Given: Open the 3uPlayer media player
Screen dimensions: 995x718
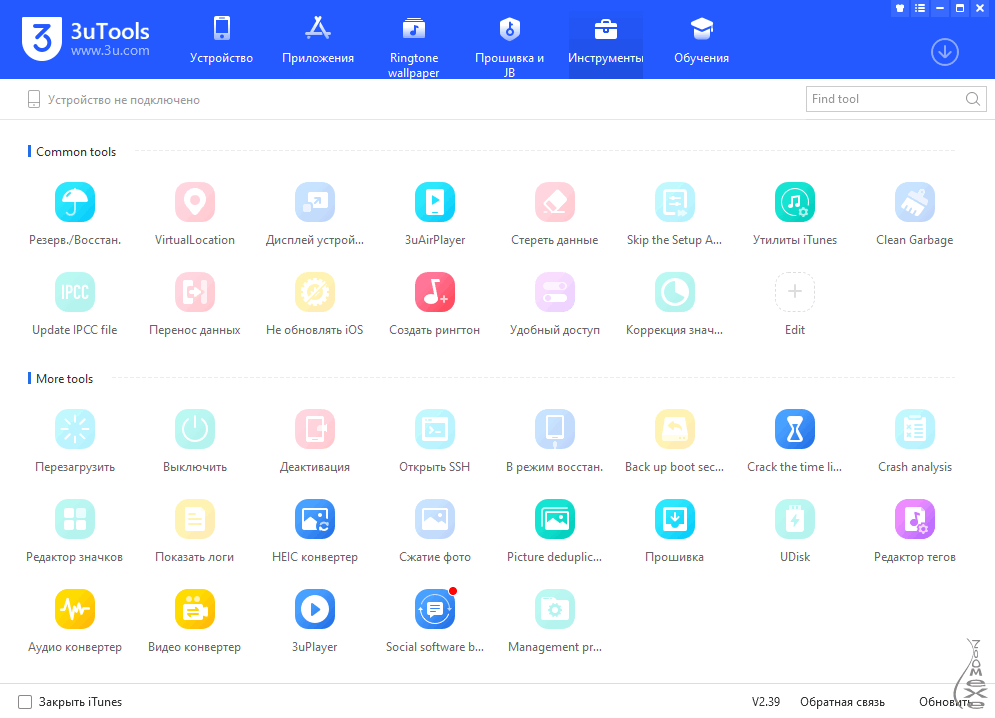Looking at the screenshot, I should (315, 609).
